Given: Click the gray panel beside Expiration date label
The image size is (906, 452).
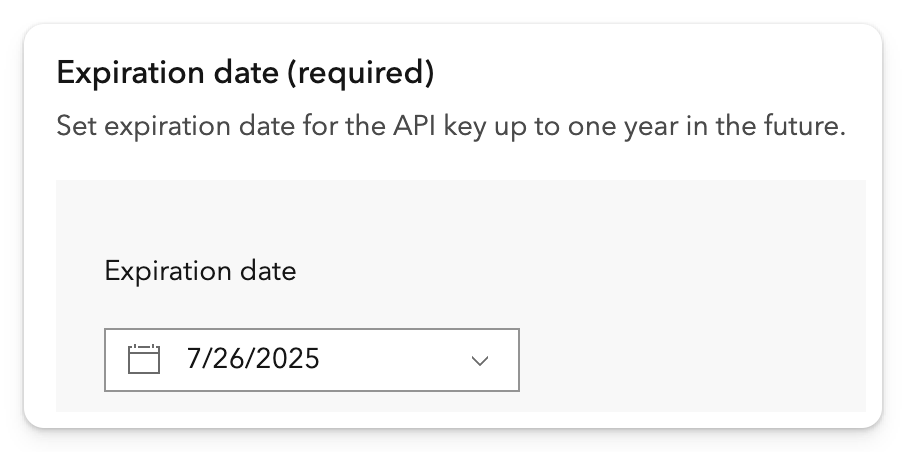Looking at the screenshot, I should [600, 271].
